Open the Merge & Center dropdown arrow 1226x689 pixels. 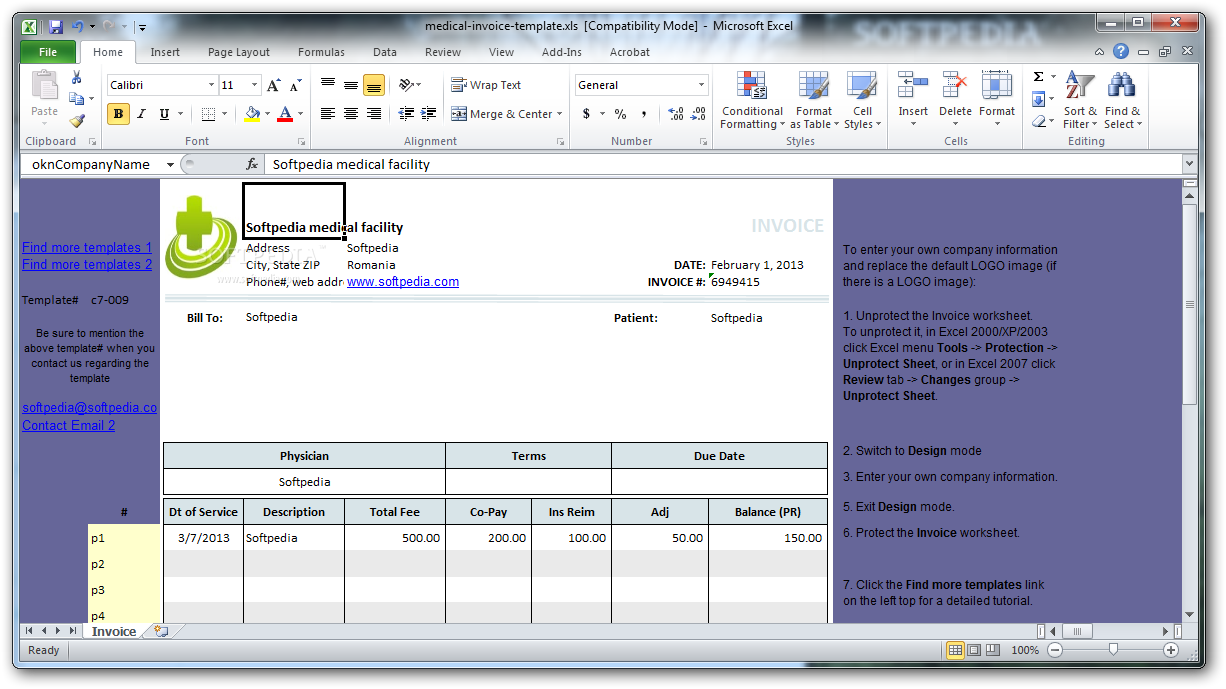[559, 114]
